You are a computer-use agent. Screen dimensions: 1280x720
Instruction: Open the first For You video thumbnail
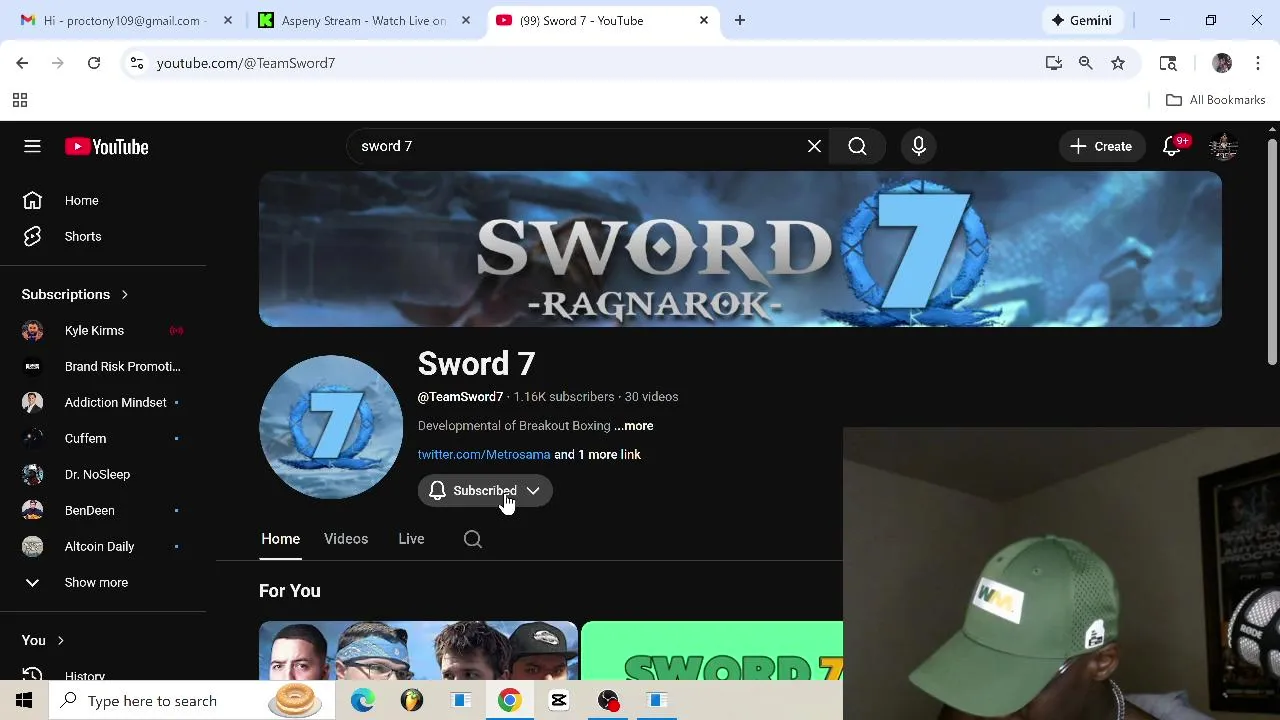click(x=418, y=651)
